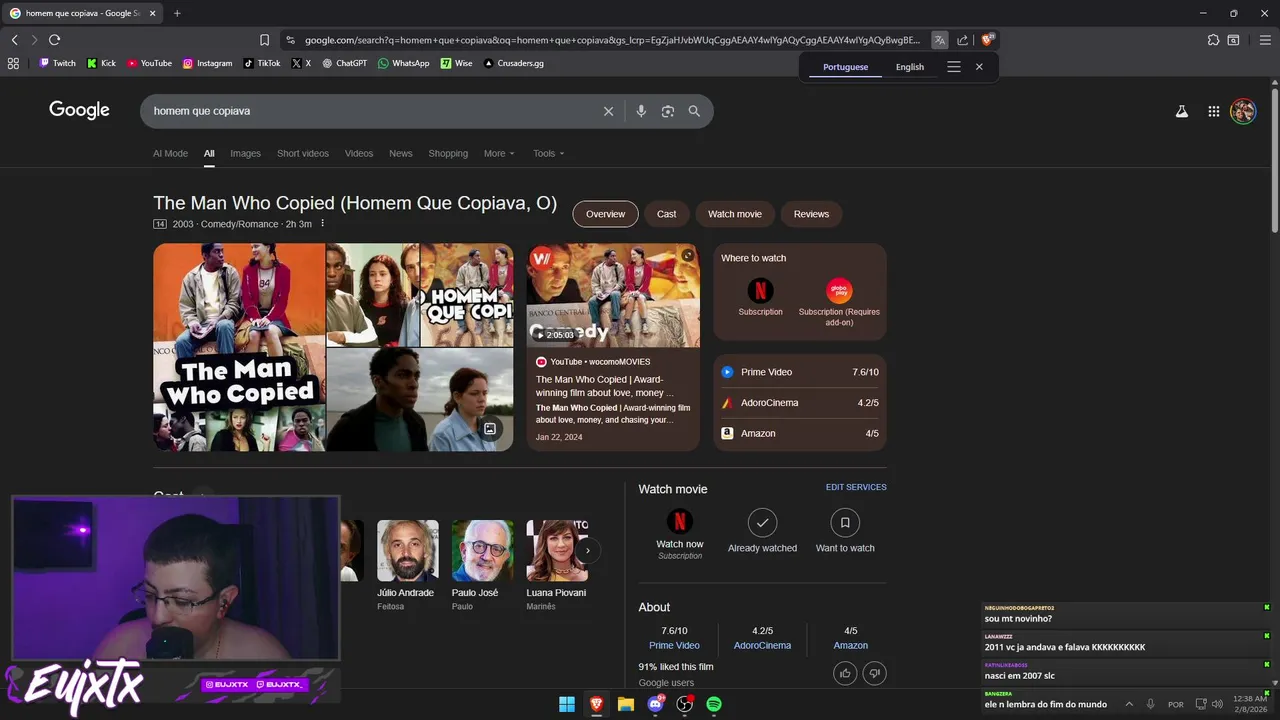Open the Google apps grid icon

tap(1213, 112)
